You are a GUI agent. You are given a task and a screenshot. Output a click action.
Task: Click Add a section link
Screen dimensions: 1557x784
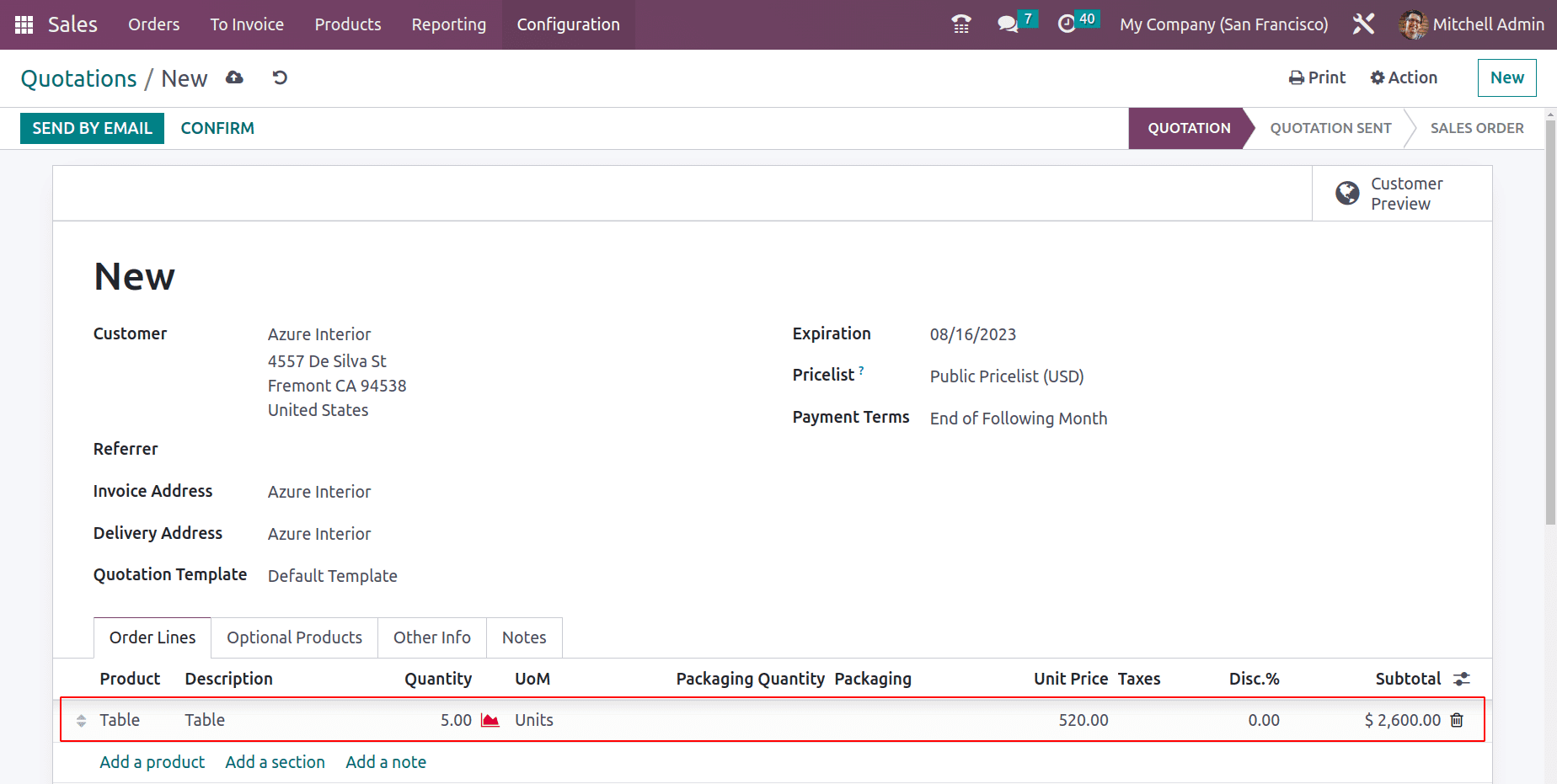[x=275, y=762]
